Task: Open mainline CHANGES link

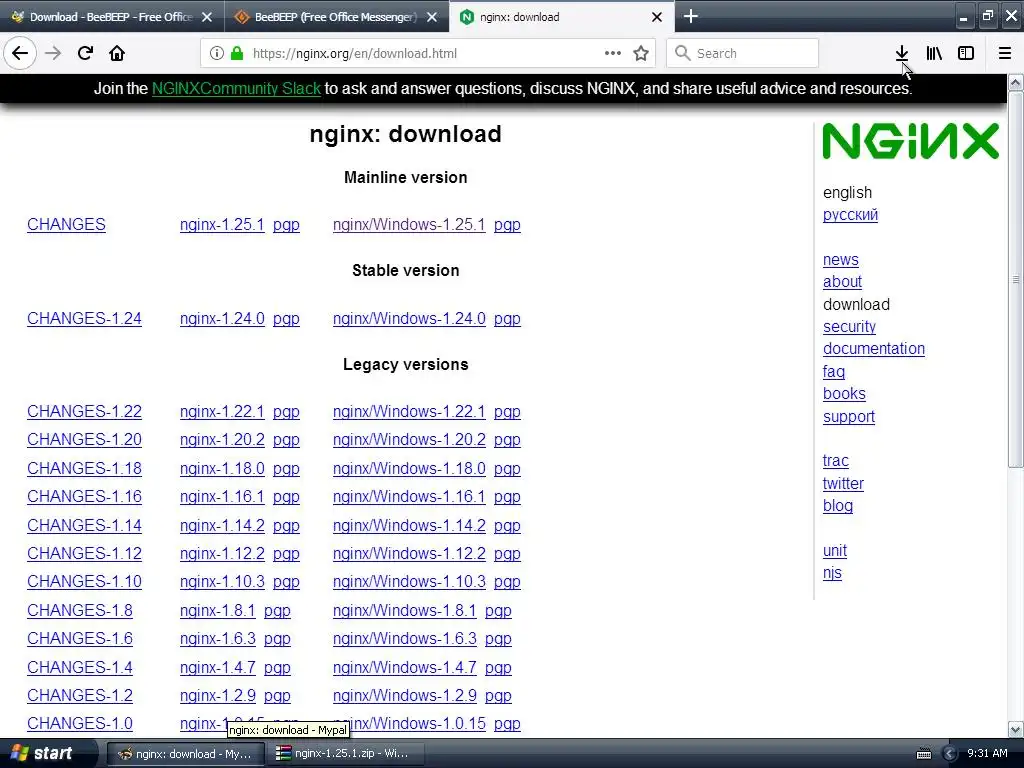Action: (x=66, y=225)
